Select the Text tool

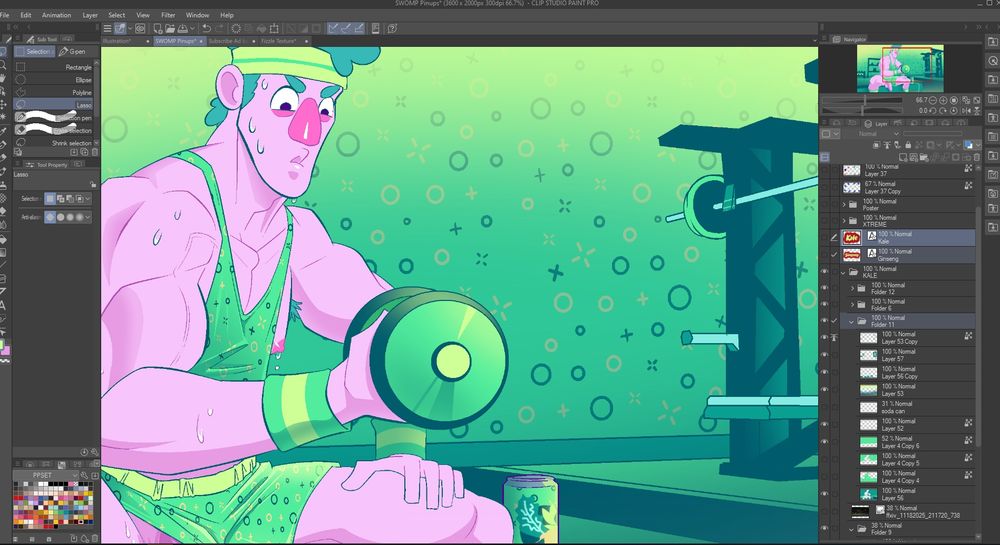[x=3, y=305]
